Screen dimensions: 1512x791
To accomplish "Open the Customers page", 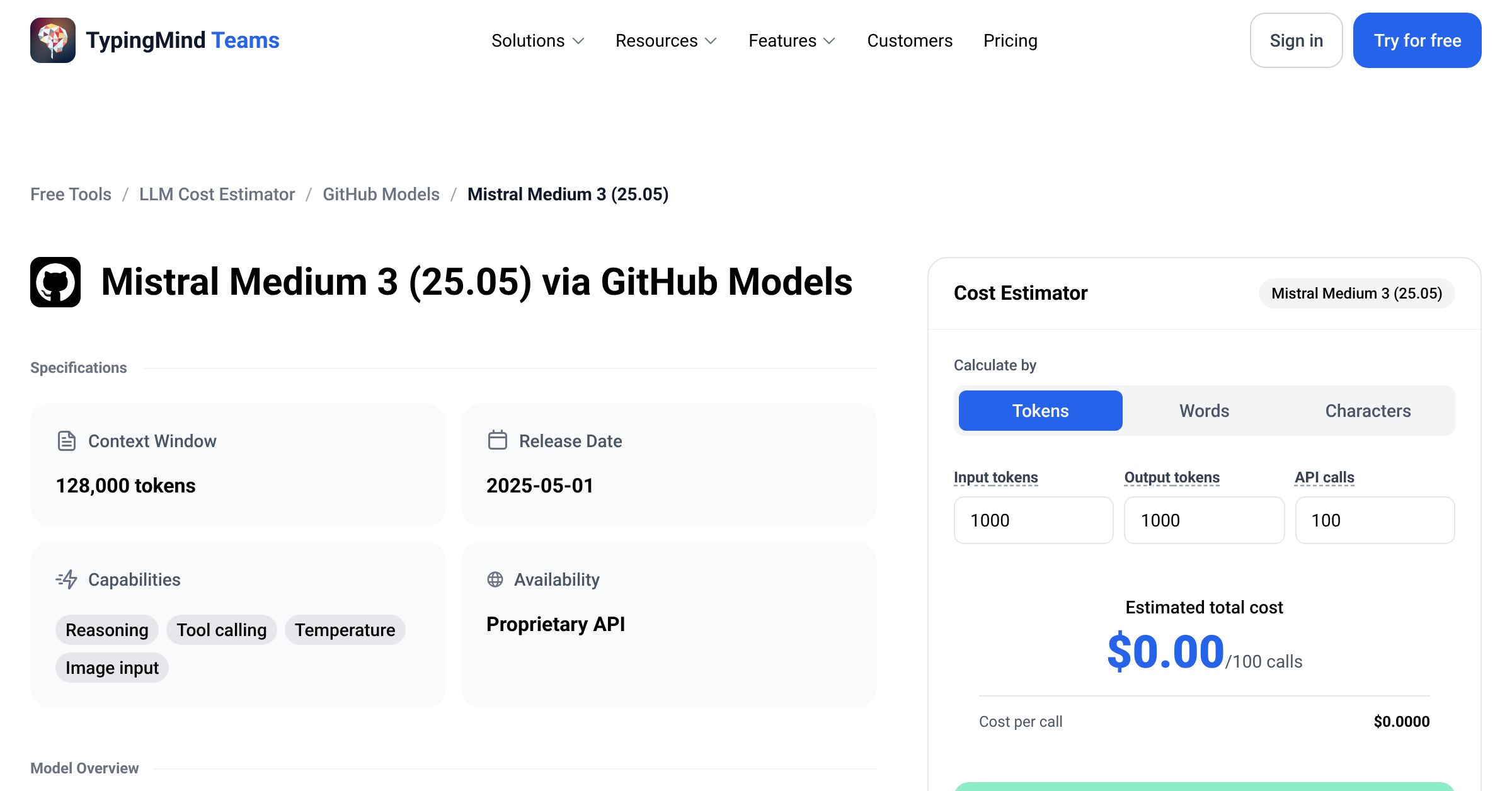I will (910, 40).
